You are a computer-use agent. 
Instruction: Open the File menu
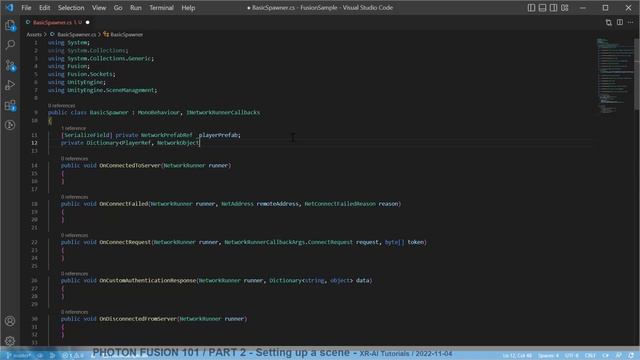[26, 8]
